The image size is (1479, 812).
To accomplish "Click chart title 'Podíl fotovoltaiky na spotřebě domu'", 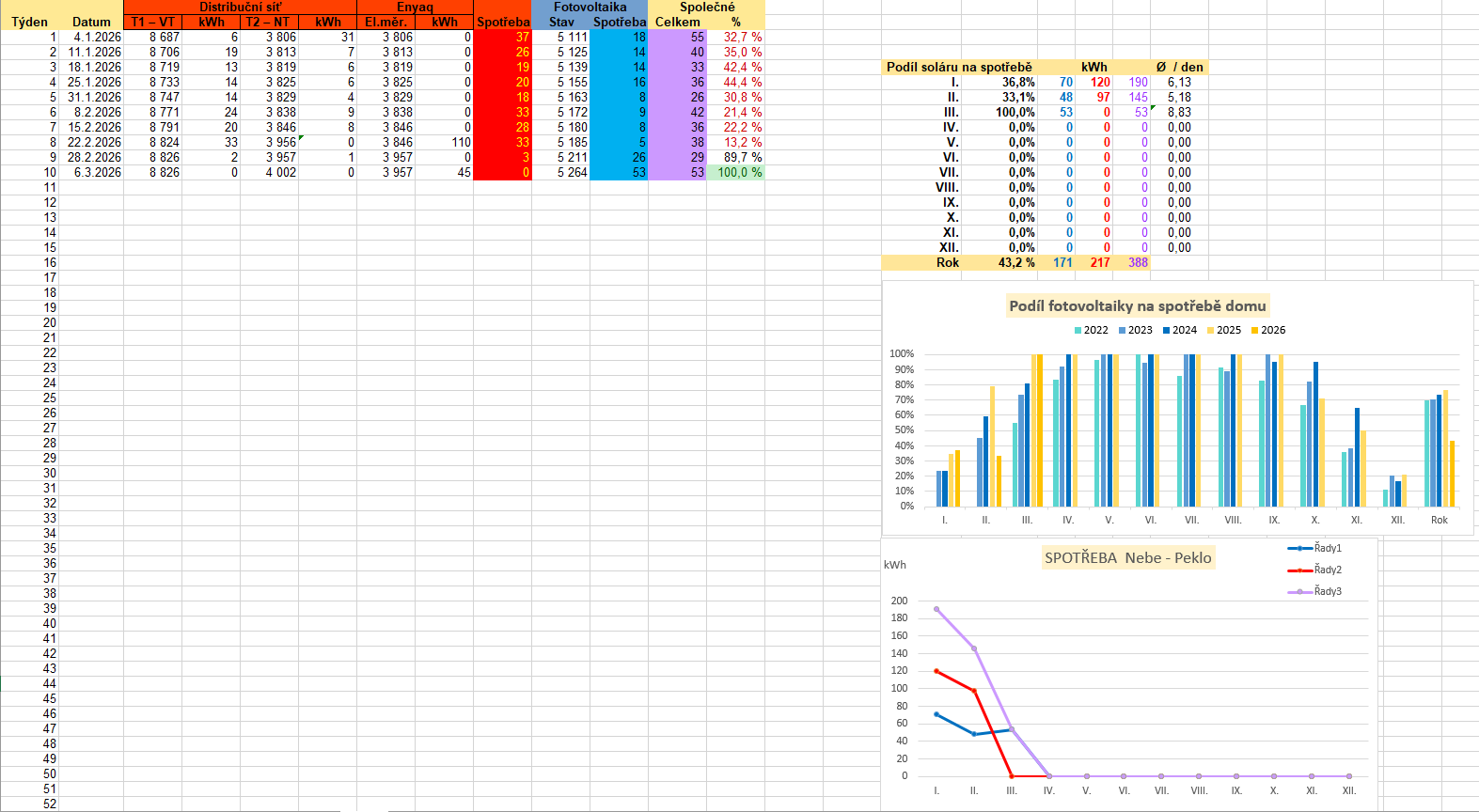I will click(1138, 305).
